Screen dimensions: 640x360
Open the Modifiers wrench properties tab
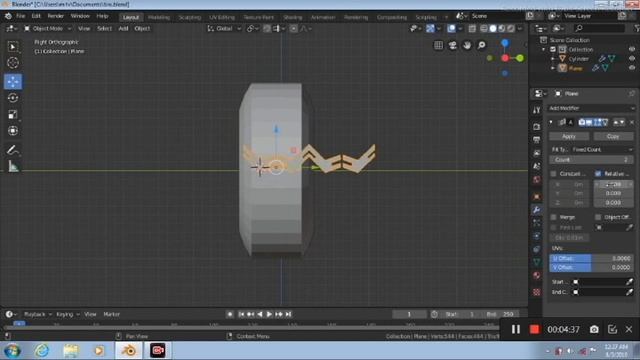tap(537, 210)
